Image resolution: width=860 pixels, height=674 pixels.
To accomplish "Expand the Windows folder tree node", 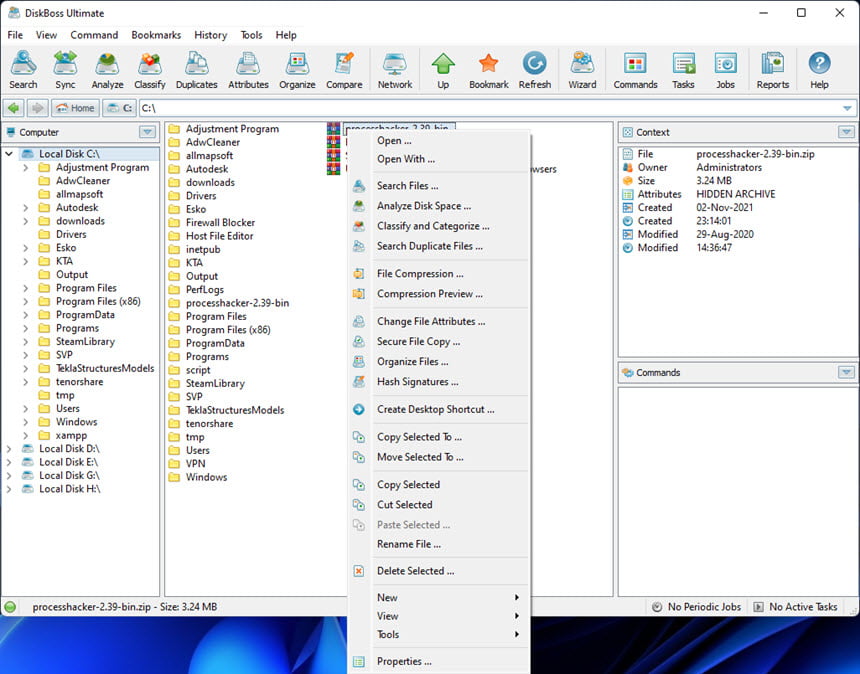I will coord(25,422).
